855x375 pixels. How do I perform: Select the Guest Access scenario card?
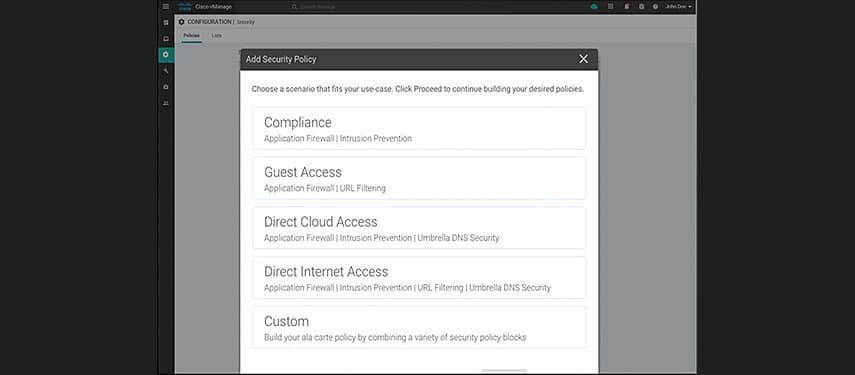tap(419, 178)
